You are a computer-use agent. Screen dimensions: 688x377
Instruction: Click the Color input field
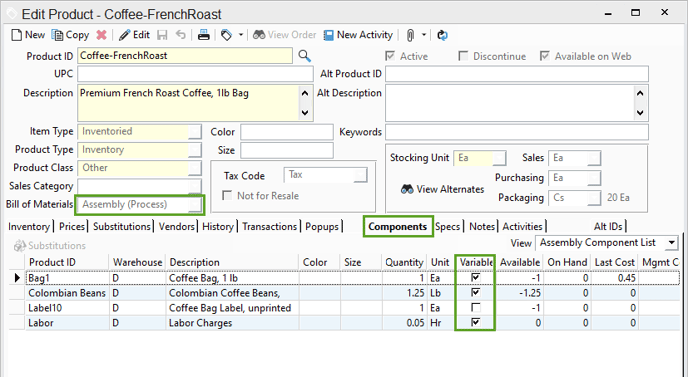[x=287, y=132]
